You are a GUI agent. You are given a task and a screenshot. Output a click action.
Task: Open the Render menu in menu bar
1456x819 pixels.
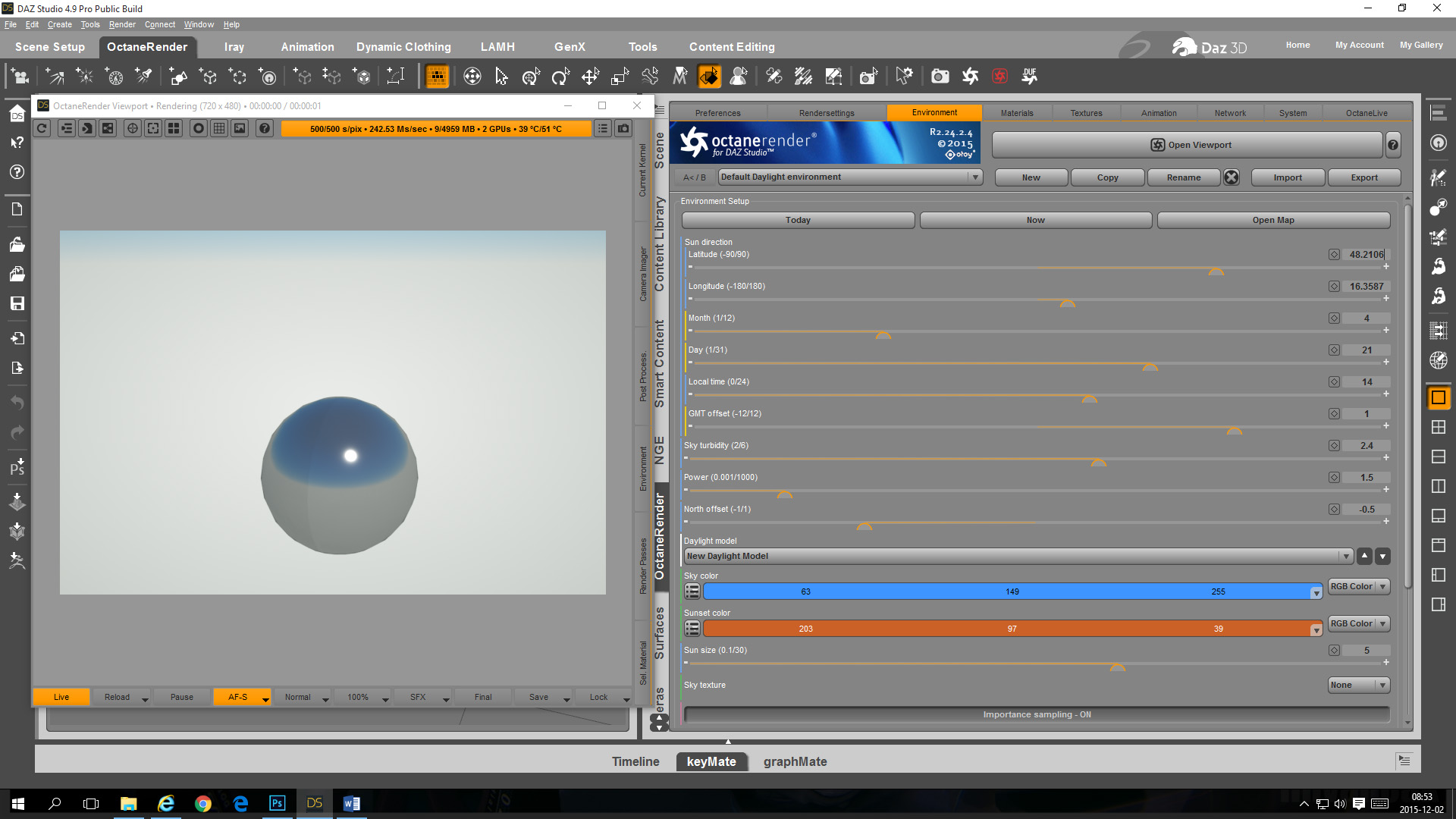122,24
